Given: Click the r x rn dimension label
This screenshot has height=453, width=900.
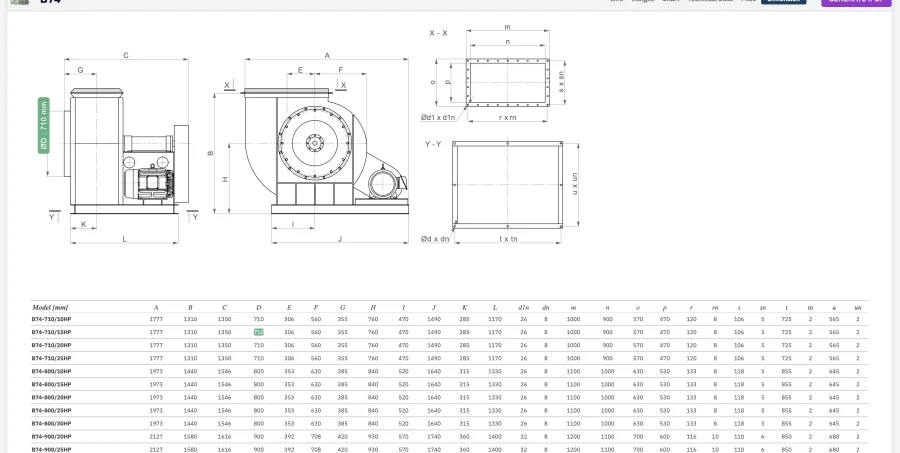Looking at the screenshot, I should [507, 118].
